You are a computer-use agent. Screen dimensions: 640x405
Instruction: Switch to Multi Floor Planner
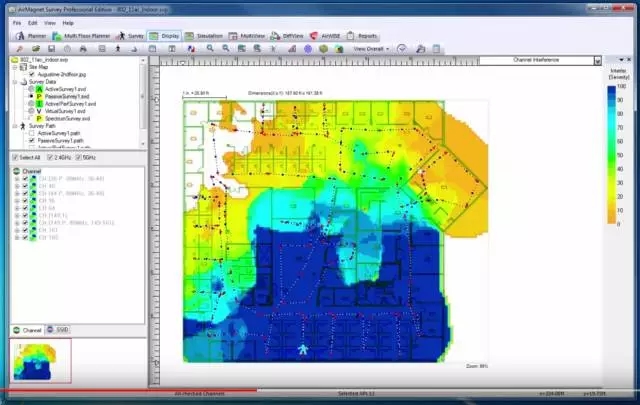tap(82, 34)
